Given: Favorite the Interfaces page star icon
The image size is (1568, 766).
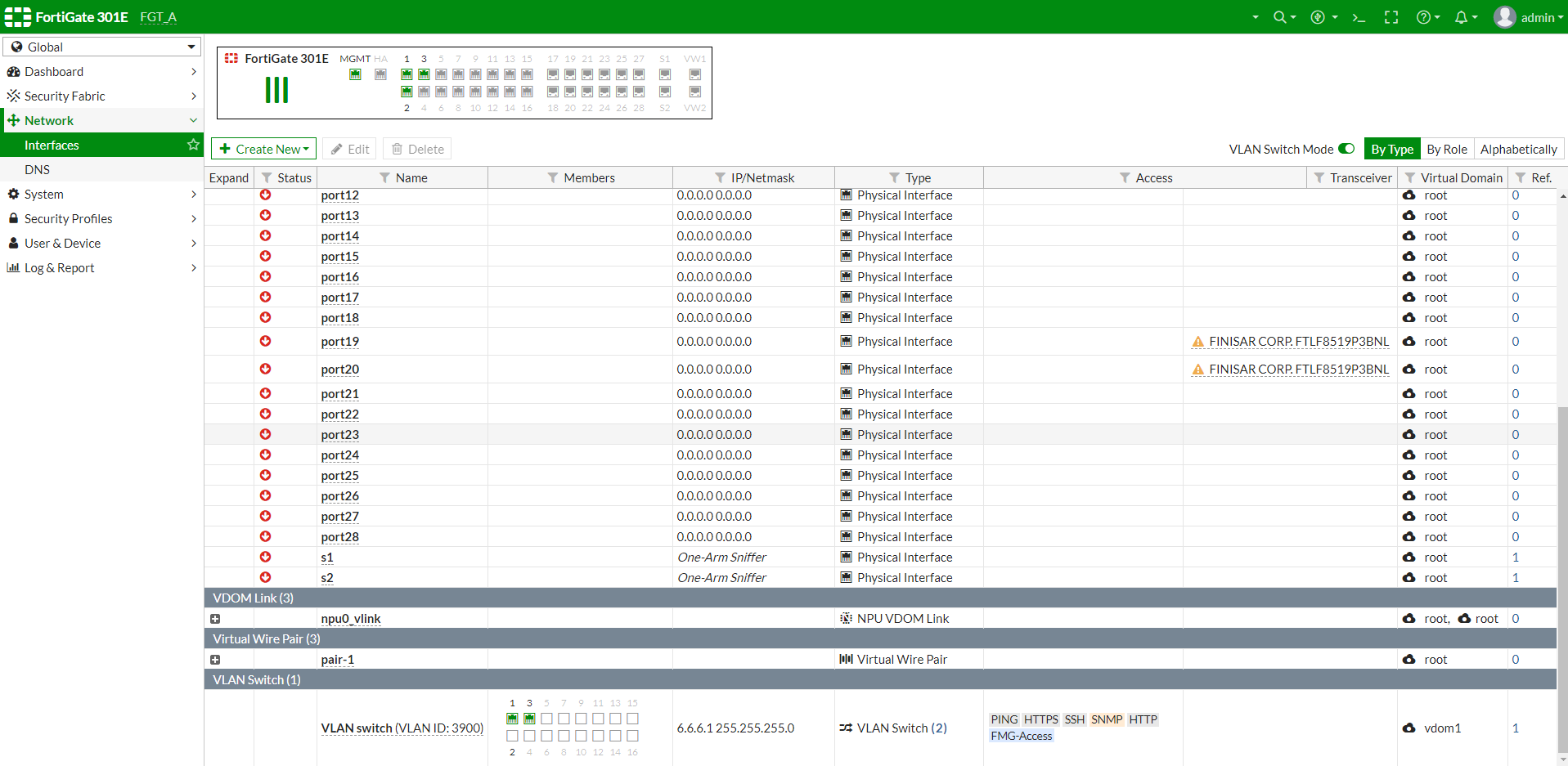Looking at the screenshot, I should coord(193,145).
